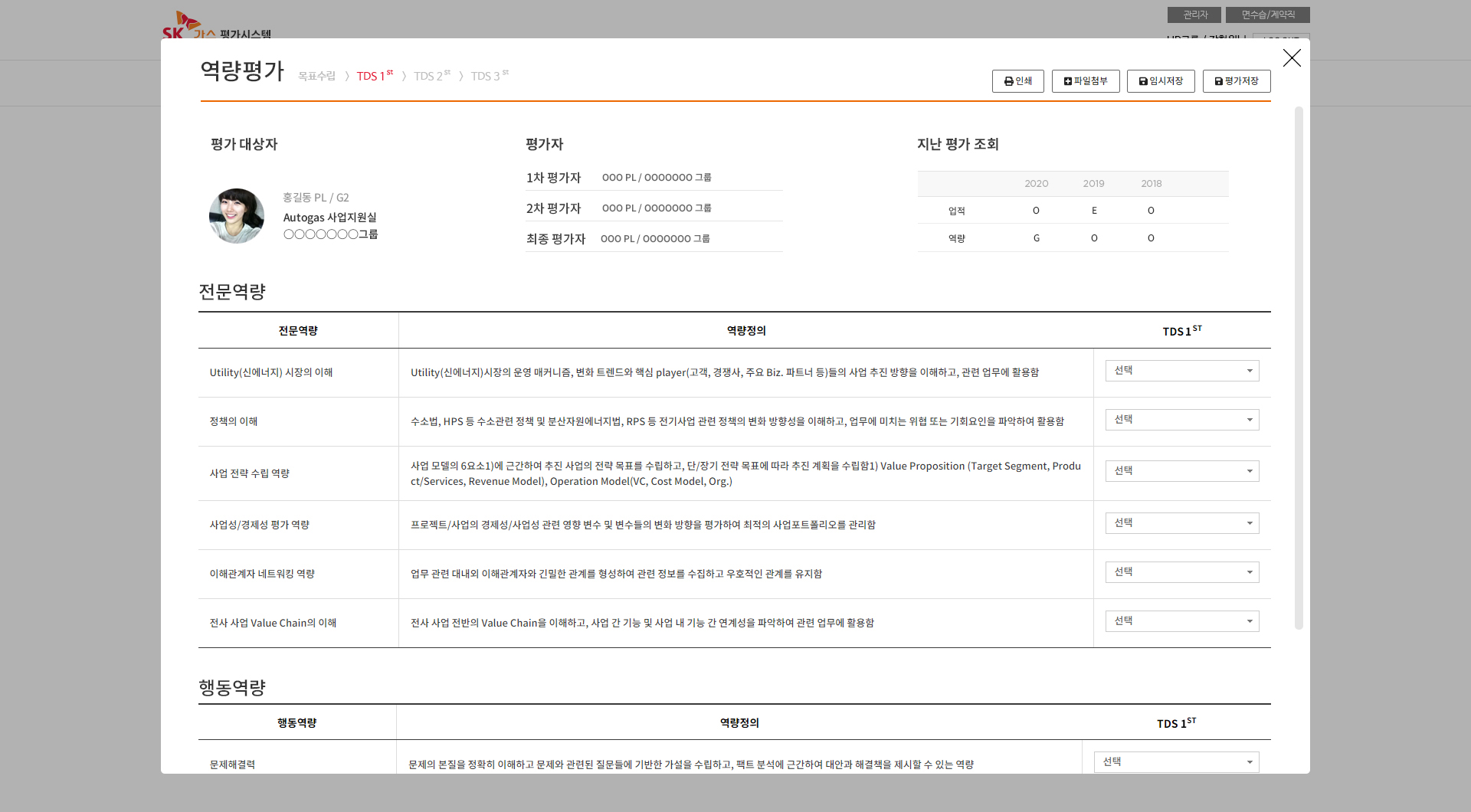
Task: Open the 목표수립 step
Action: click(316, 77)
